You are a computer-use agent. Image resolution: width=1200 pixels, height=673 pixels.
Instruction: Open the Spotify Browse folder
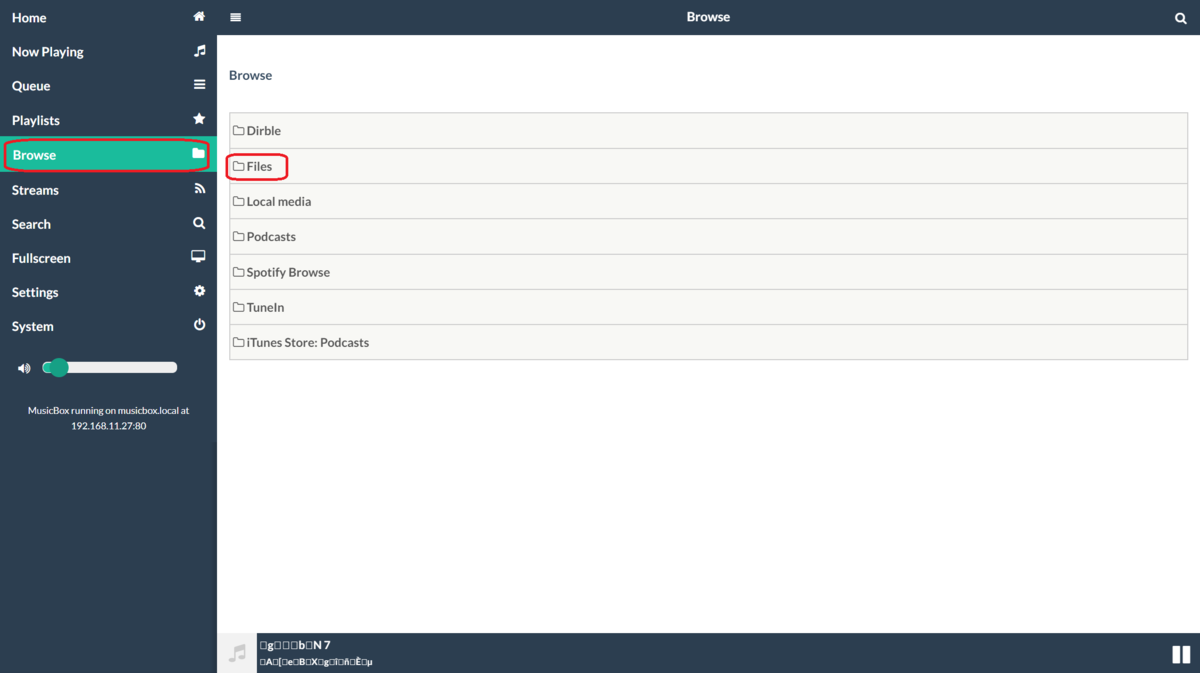click(708, 272)
